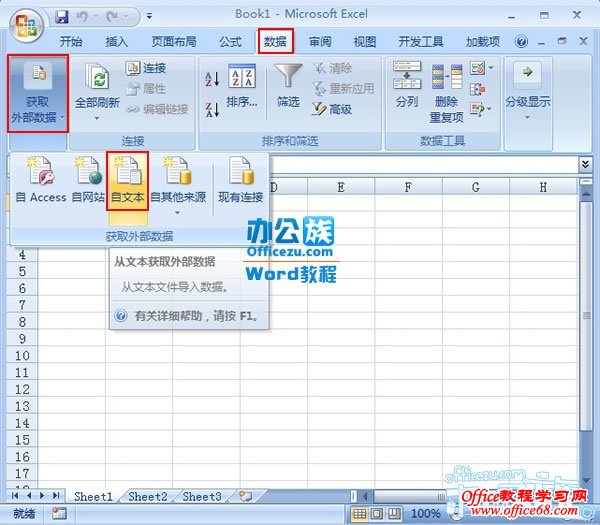600x525 pixels.
Task: Open the 审阅 tab
Action: coord(320,42)
